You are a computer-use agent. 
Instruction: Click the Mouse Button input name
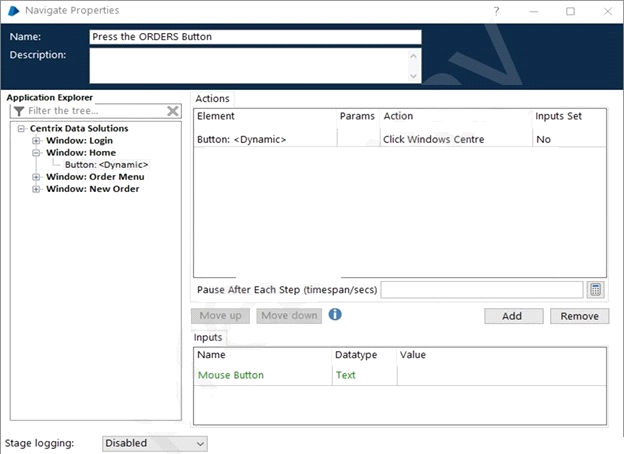263,375
